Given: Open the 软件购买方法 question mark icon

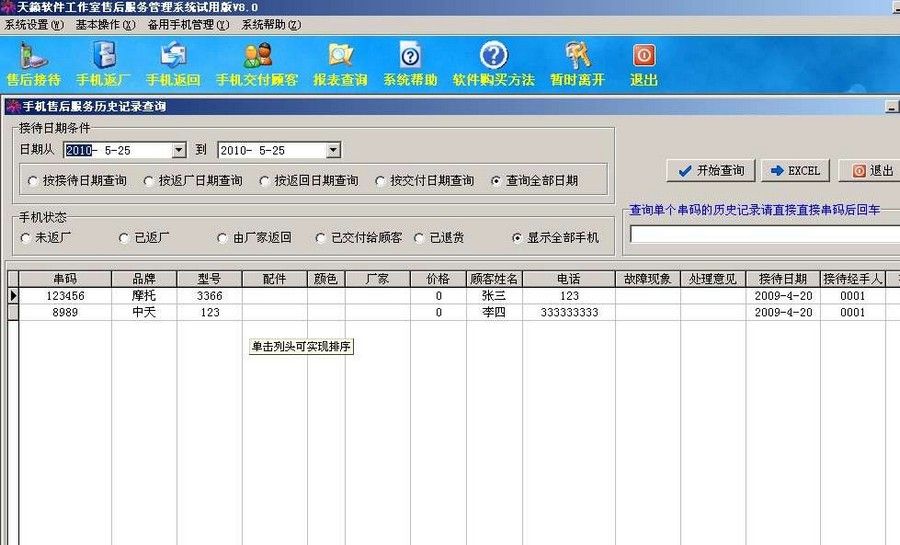Looking at the screenshot, I should [494, 56].
